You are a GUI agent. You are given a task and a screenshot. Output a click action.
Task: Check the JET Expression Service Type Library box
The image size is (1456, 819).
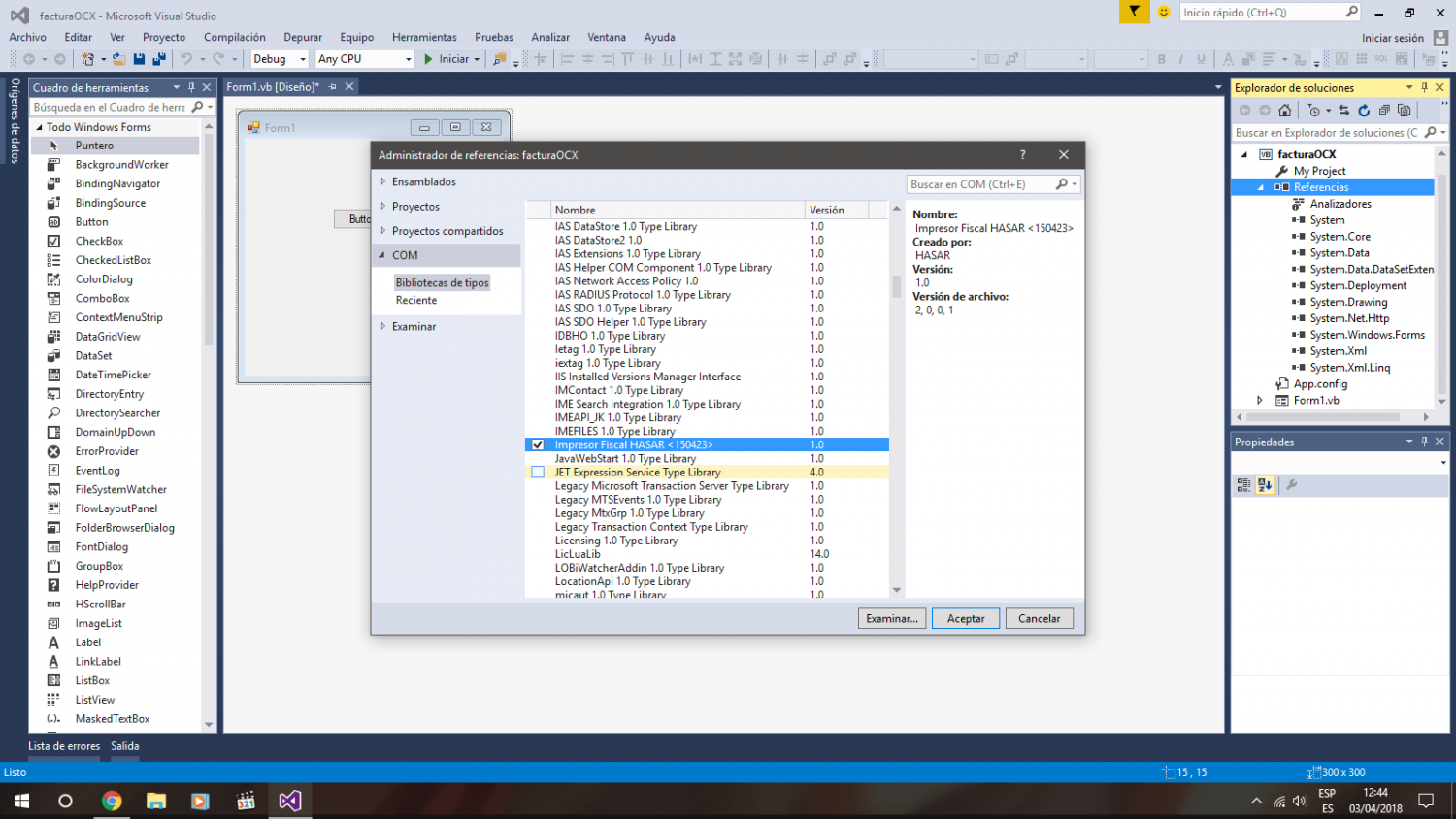coord(538,473)
